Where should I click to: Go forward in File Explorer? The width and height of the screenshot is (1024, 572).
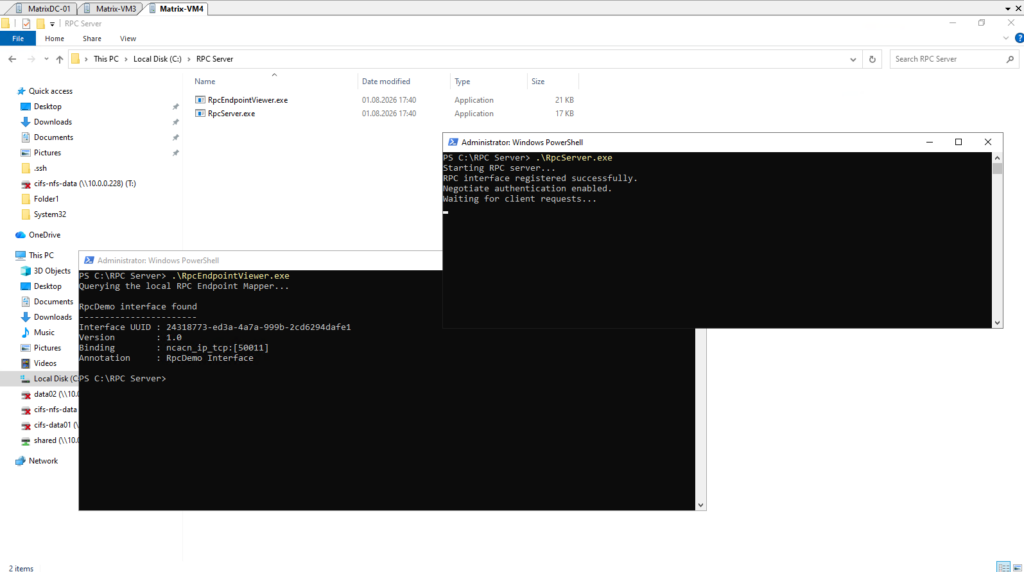tap(31, 59)
